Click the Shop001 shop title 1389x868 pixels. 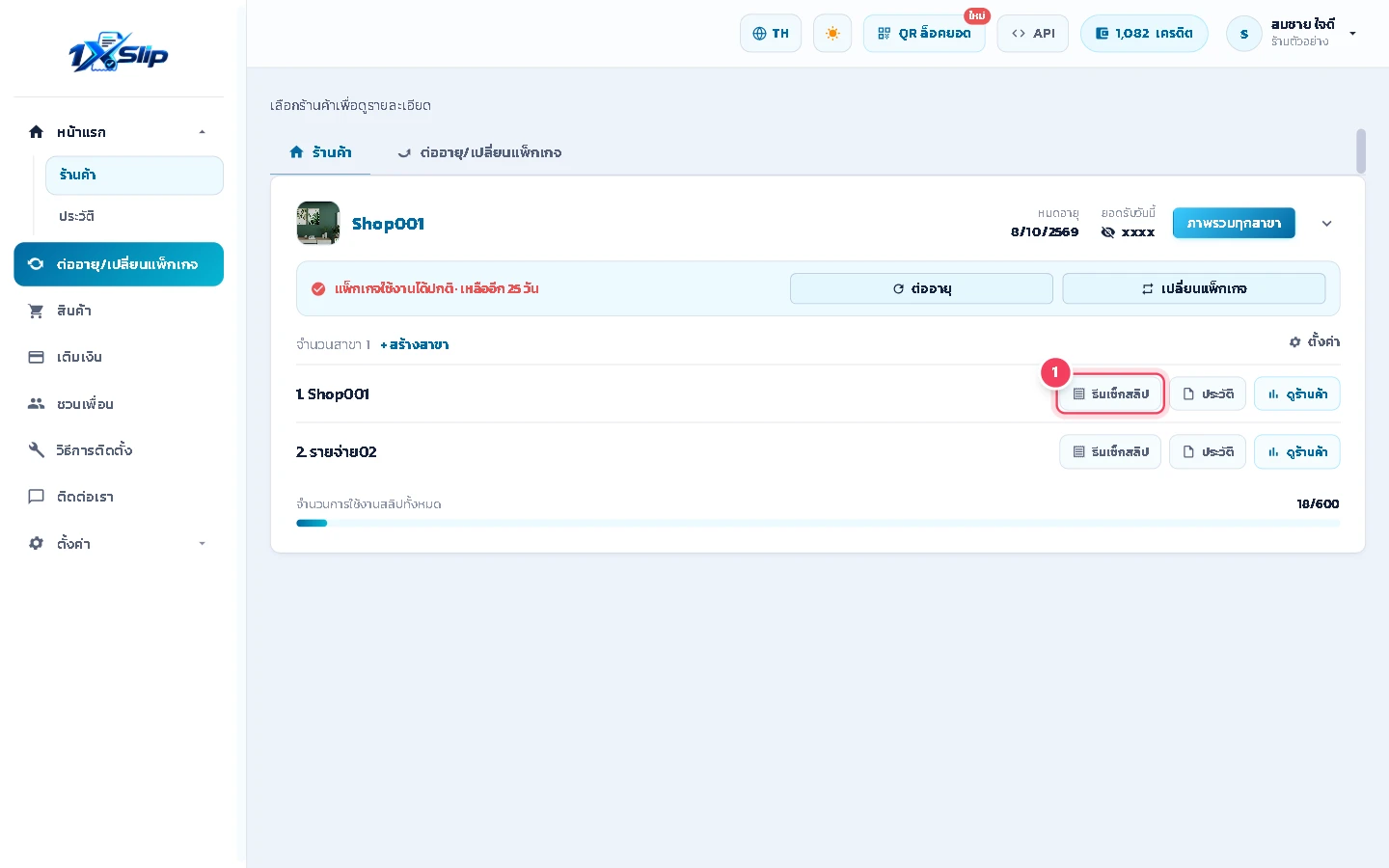click(388, 224)
